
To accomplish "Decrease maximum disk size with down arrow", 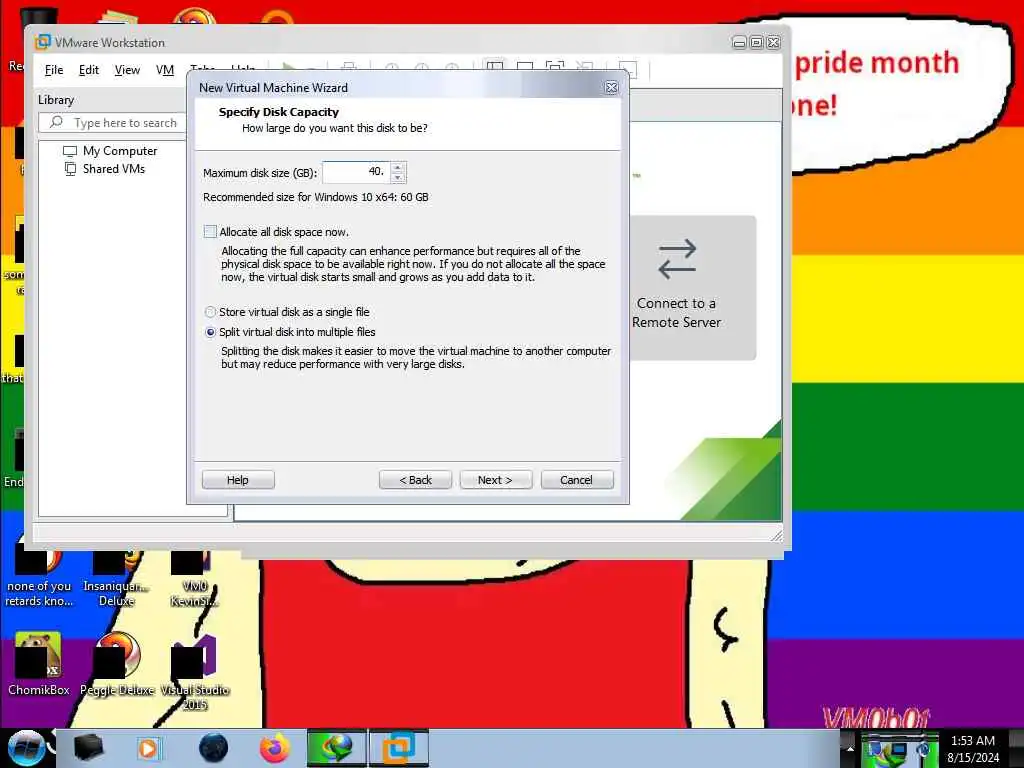I will (398, 178).
